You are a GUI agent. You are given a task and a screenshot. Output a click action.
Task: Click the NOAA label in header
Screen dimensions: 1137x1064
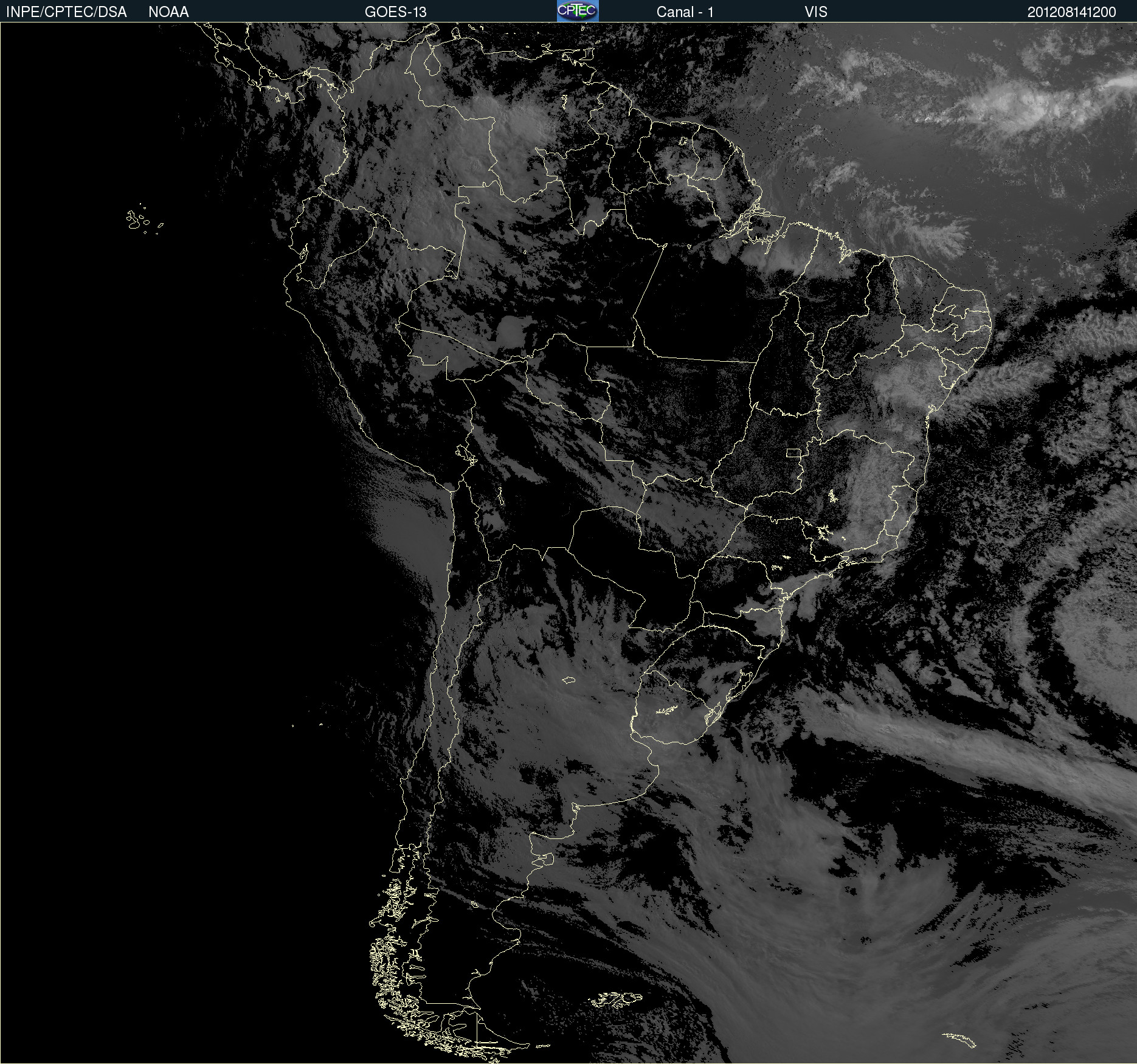point(168,12)
